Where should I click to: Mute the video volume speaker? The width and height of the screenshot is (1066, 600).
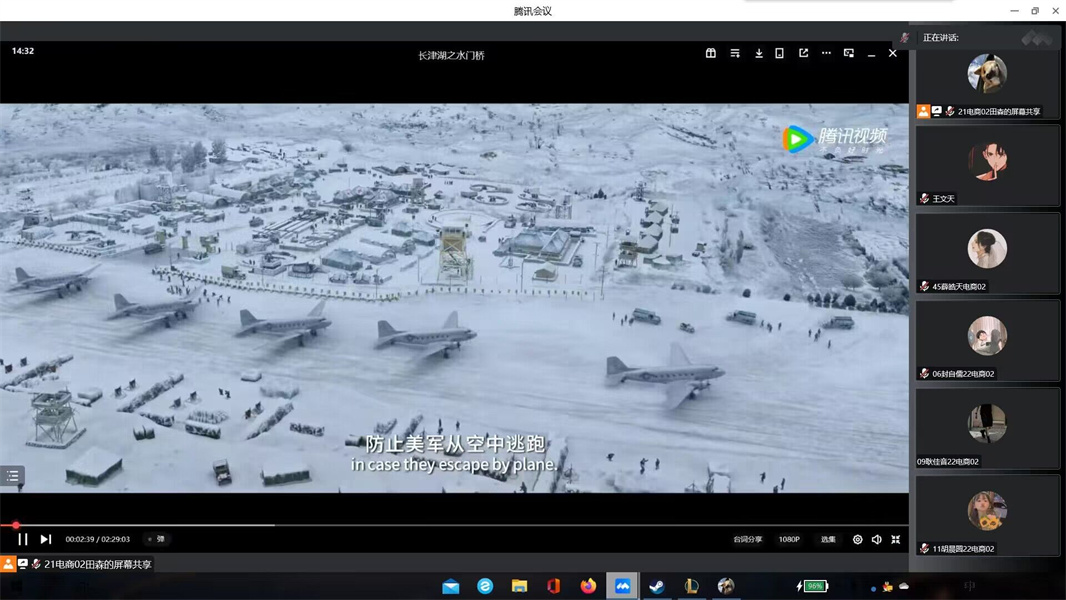(877, 539)
